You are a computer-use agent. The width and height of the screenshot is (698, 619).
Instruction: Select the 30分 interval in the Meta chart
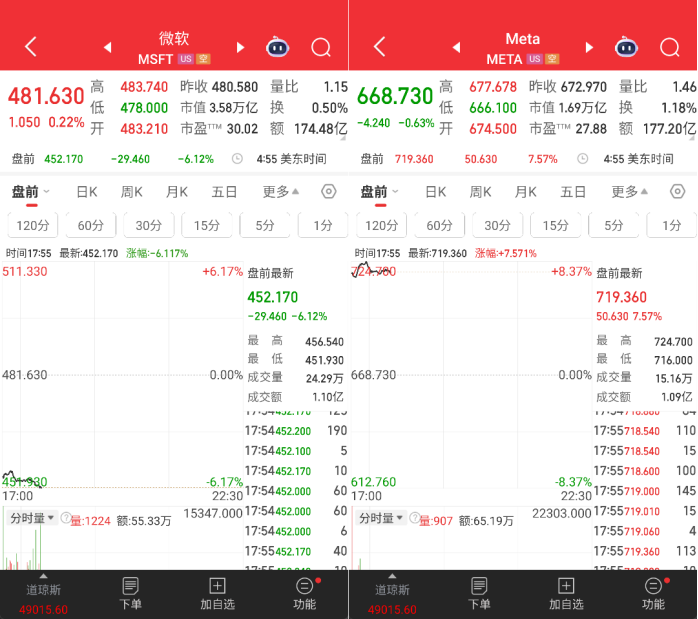(497, 226)
